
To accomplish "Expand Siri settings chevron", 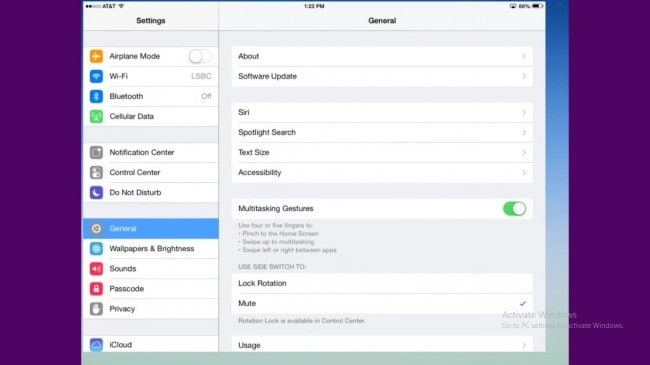I will point(524,112).
